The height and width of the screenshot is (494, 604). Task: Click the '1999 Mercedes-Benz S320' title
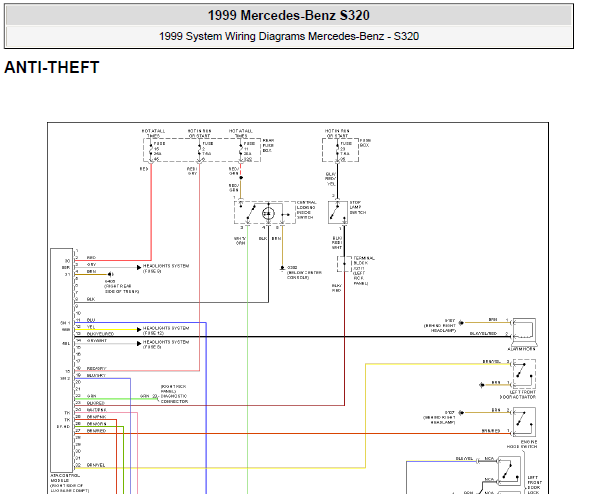tap(289, 15)
